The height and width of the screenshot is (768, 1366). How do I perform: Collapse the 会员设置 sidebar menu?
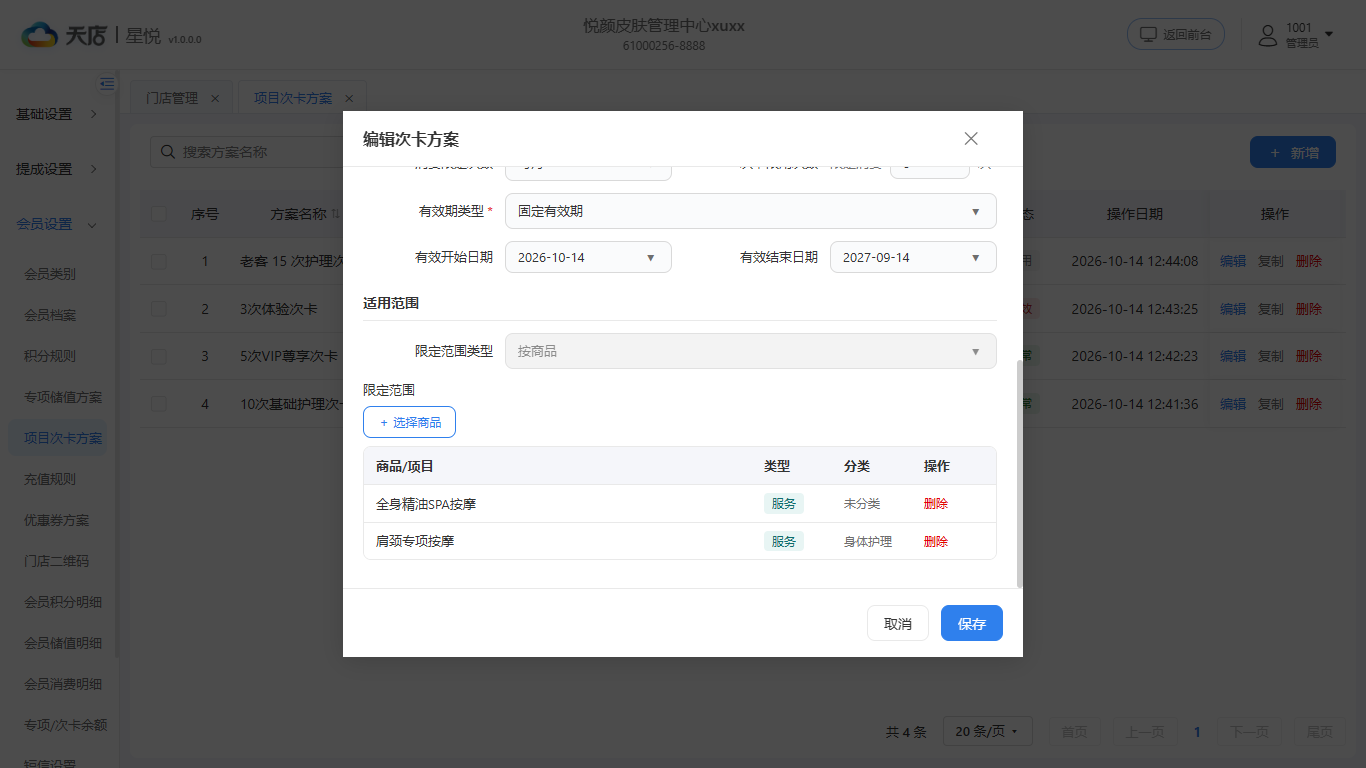[58, 224]
